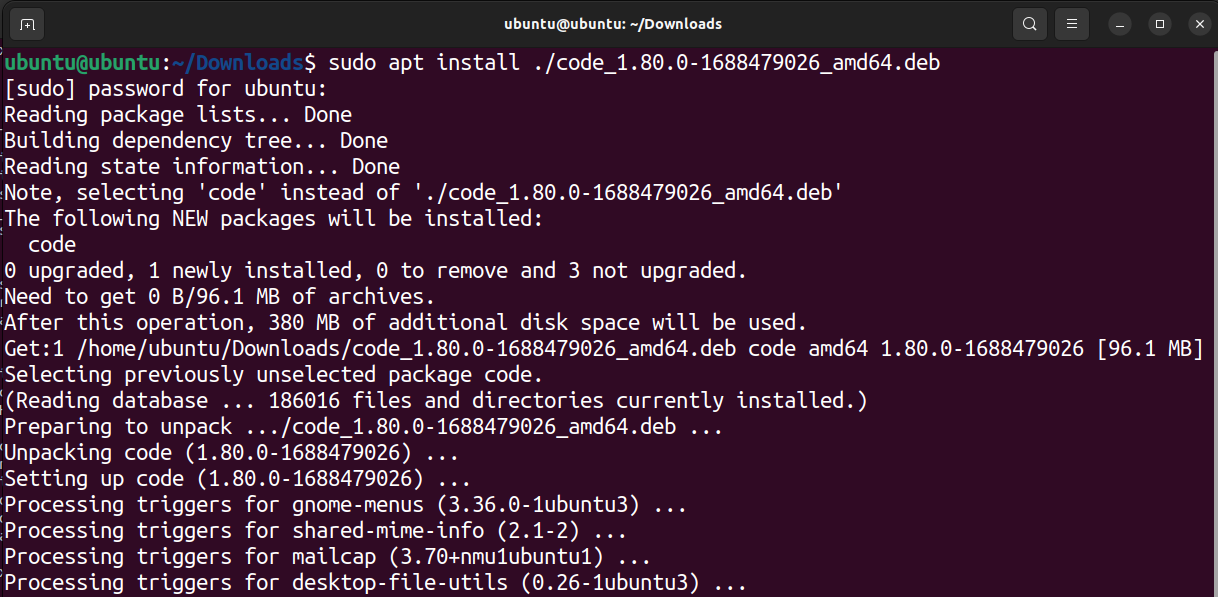Click the sudo apt install command text
The image size is (1218, 597).
pyautogui.click(x=420, y=62)
